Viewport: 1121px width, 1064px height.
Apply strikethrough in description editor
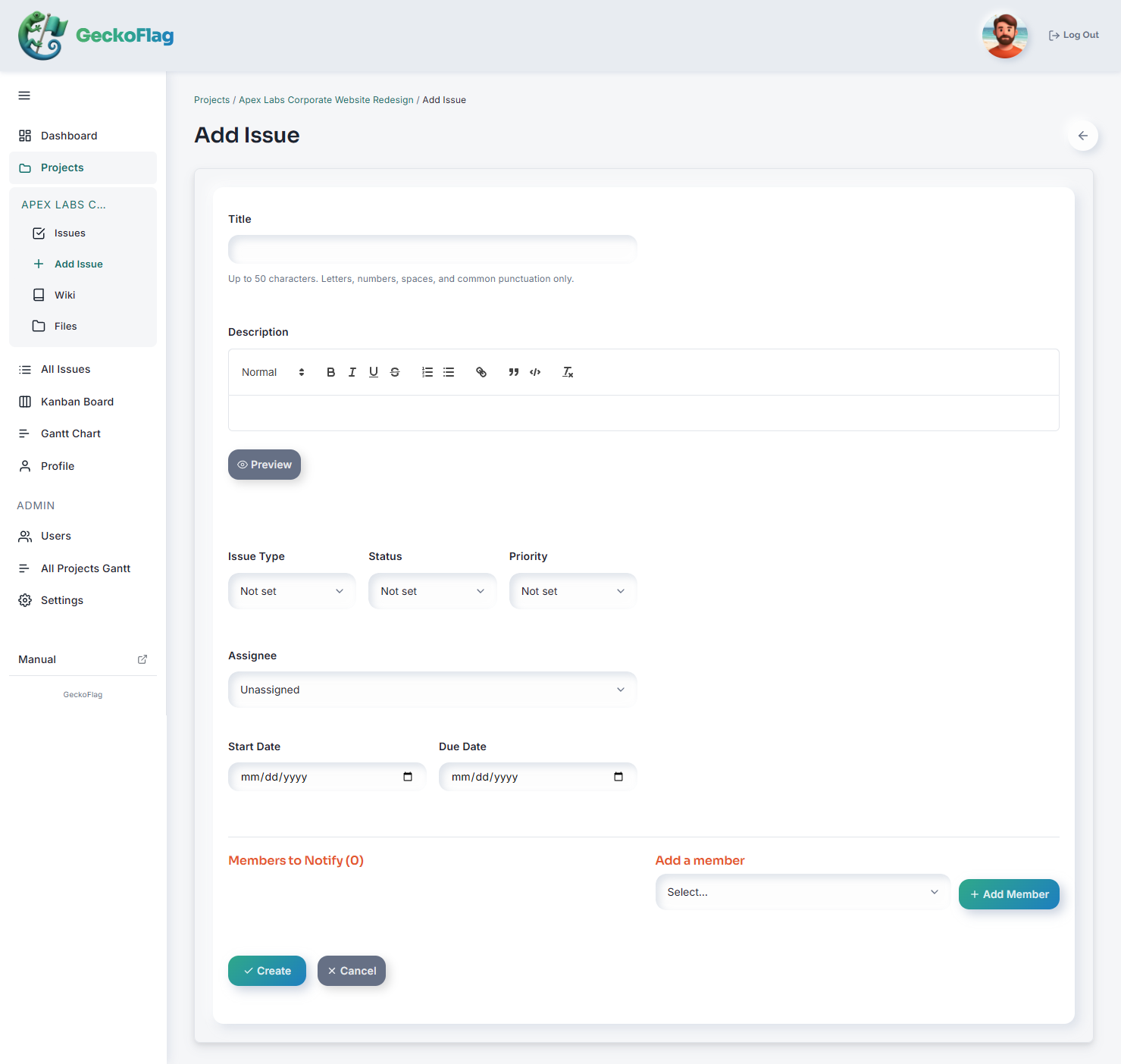395,372
